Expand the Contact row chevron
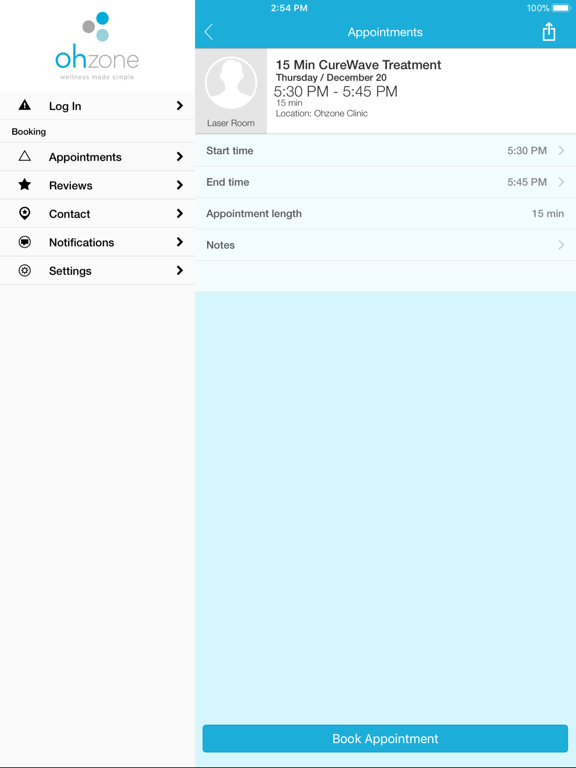 coord(180,213)
